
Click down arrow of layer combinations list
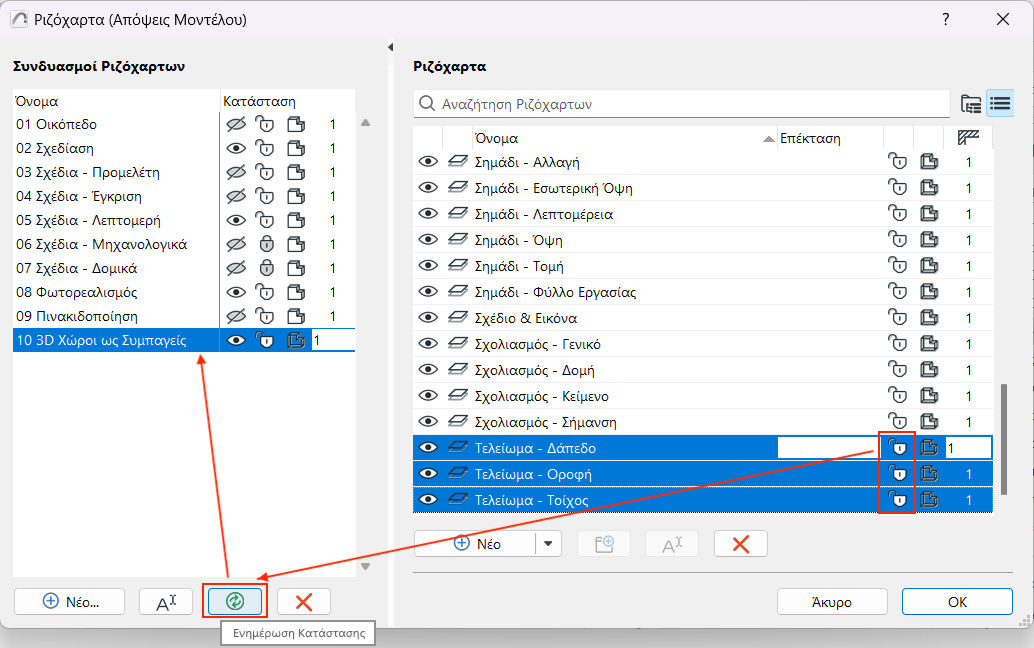click(365, 566)
